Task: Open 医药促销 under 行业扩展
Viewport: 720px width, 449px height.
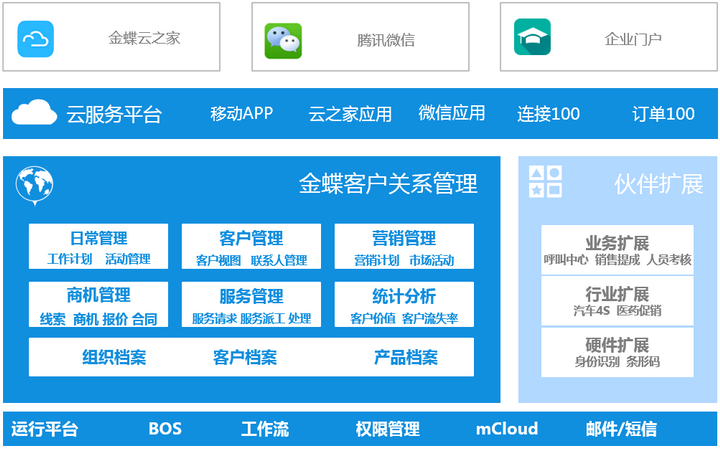Action: coord(639,311)
